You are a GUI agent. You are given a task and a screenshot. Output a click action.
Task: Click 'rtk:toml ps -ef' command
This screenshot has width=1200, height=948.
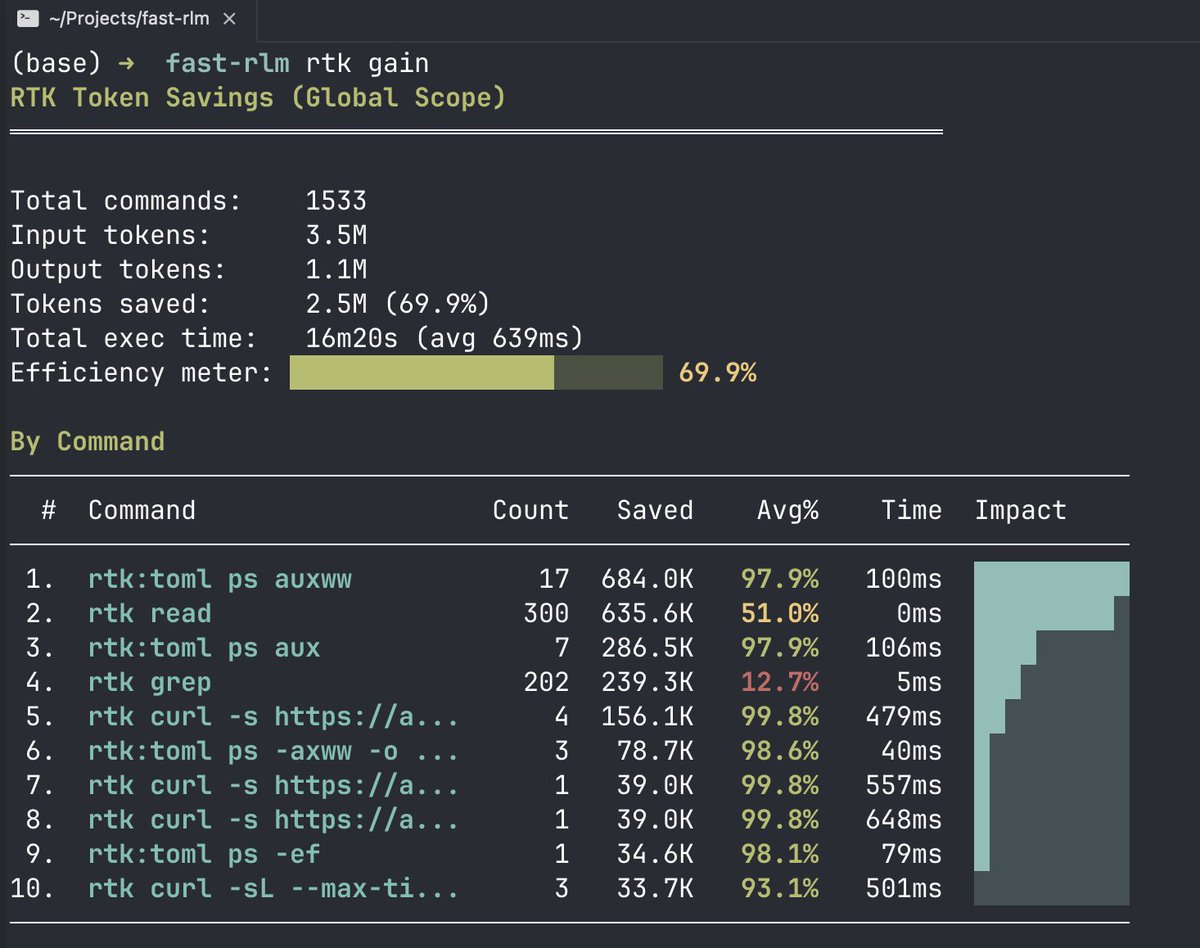tap(204, 854)
